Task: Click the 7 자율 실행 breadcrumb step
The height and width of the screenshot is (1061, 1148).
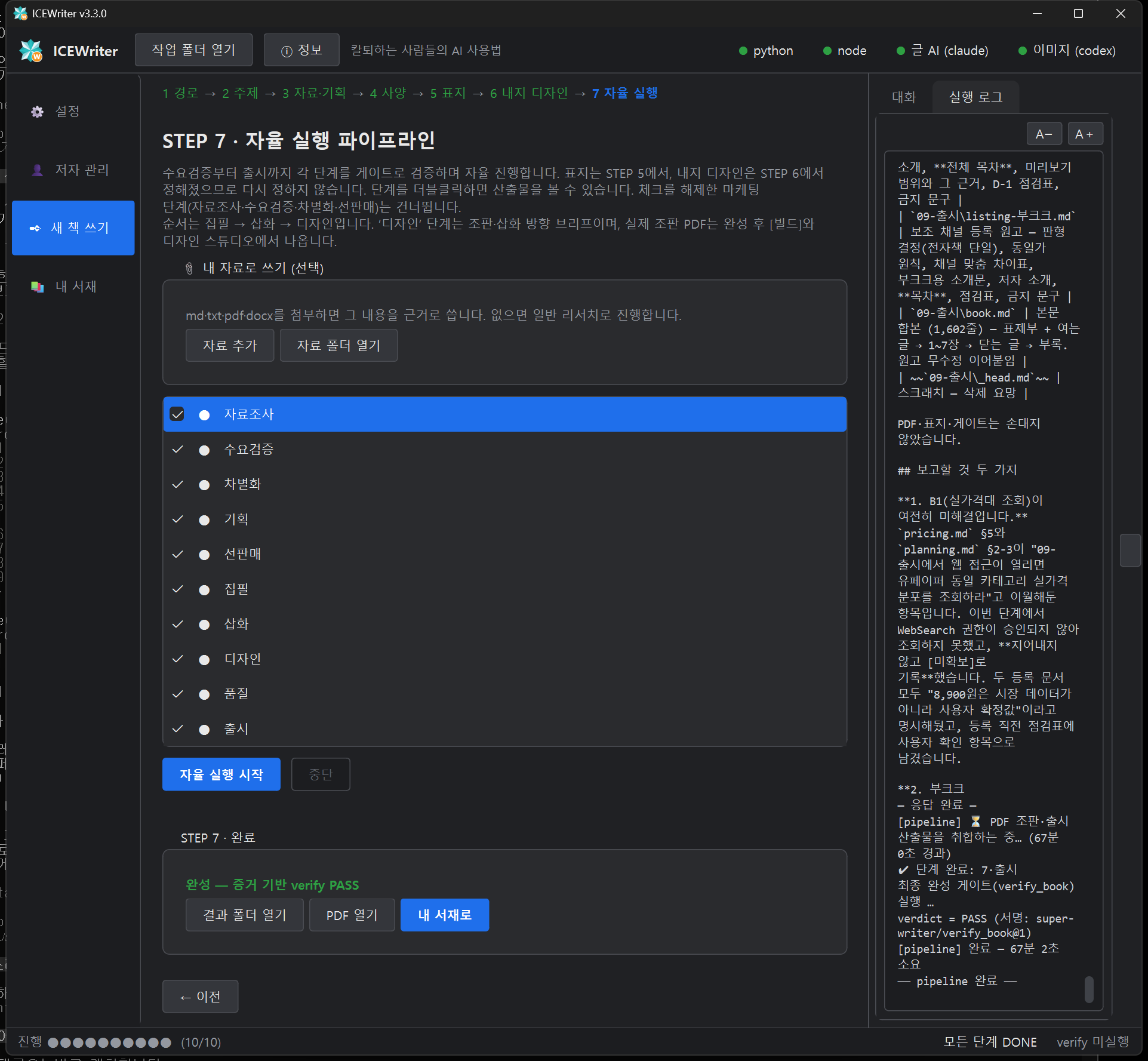Action: [x=625, y=93]
